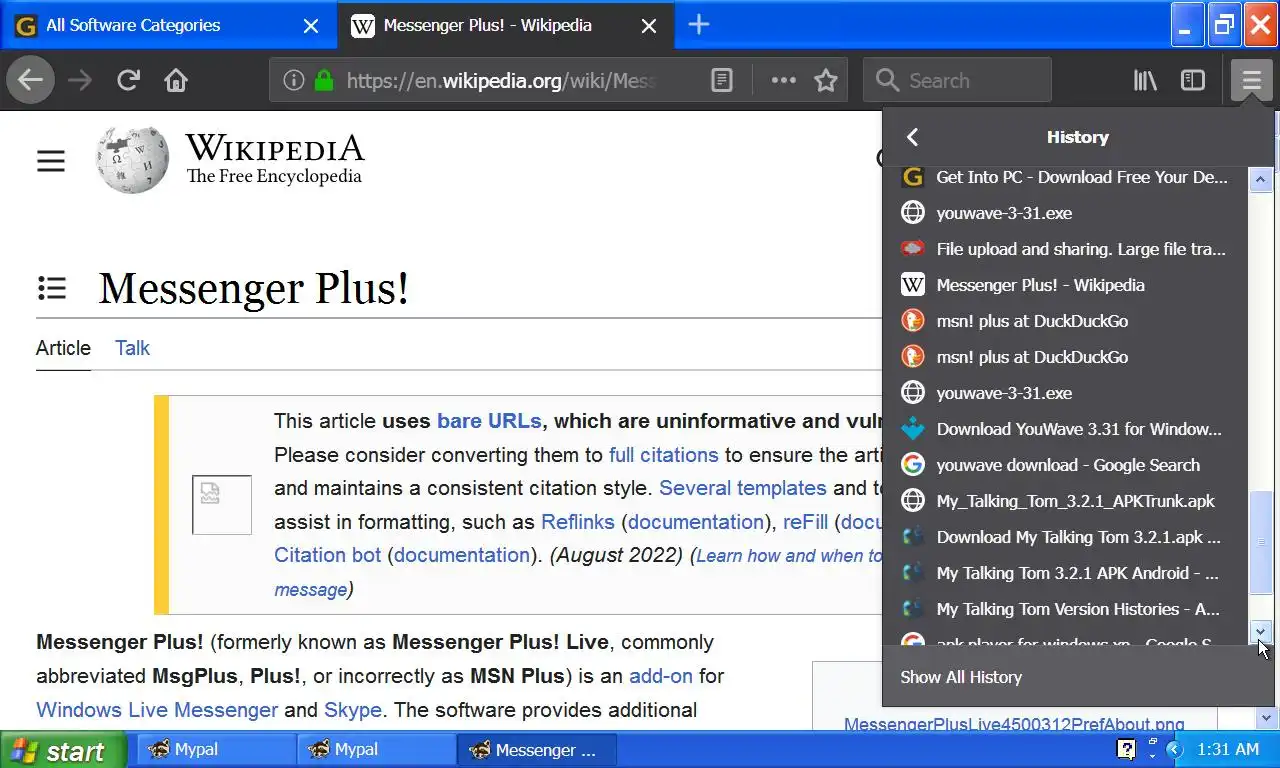Switch to first Mypal taskbar window
Viewport: 1280px width, 768px height.
[x=216, y=750]
